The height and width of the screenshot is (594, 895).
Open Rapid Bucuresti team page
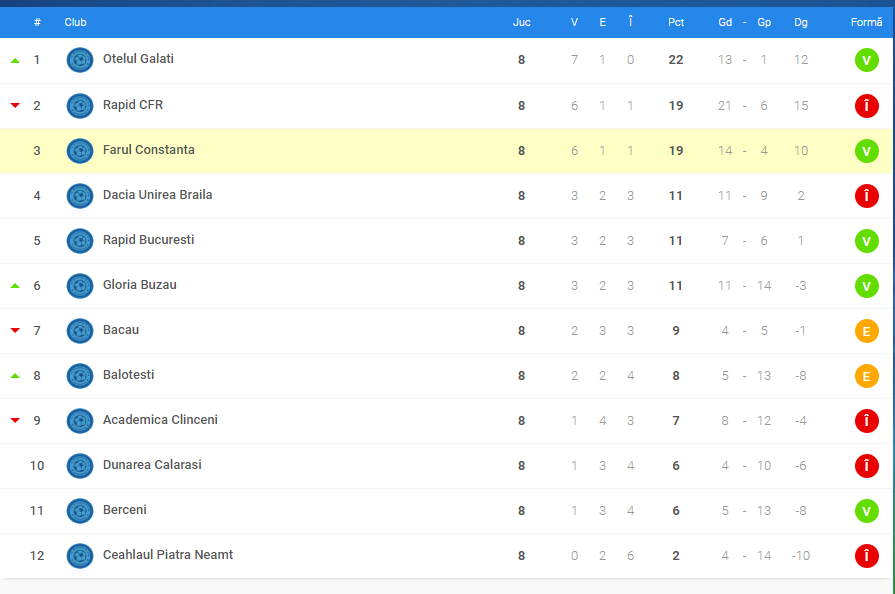pos(148,240)
